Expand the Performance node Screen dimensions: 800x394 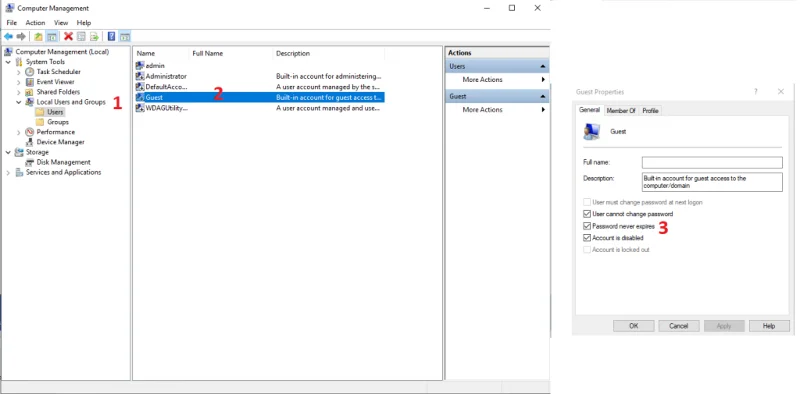click(19, 132)
